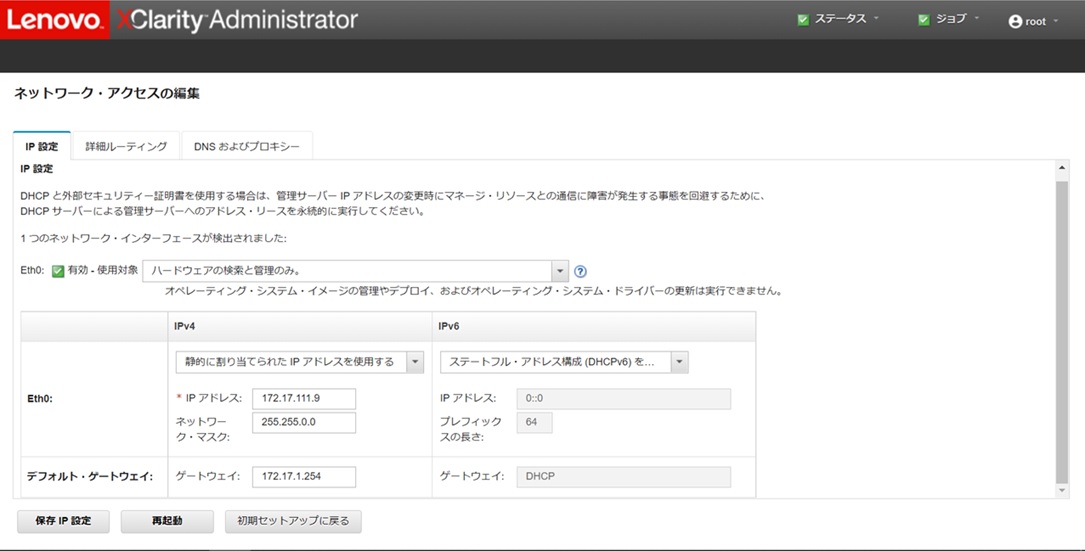Open the IPv4 address method dropdown
The width and height of the screenshot is (1085, 551).
click(415, 361)
